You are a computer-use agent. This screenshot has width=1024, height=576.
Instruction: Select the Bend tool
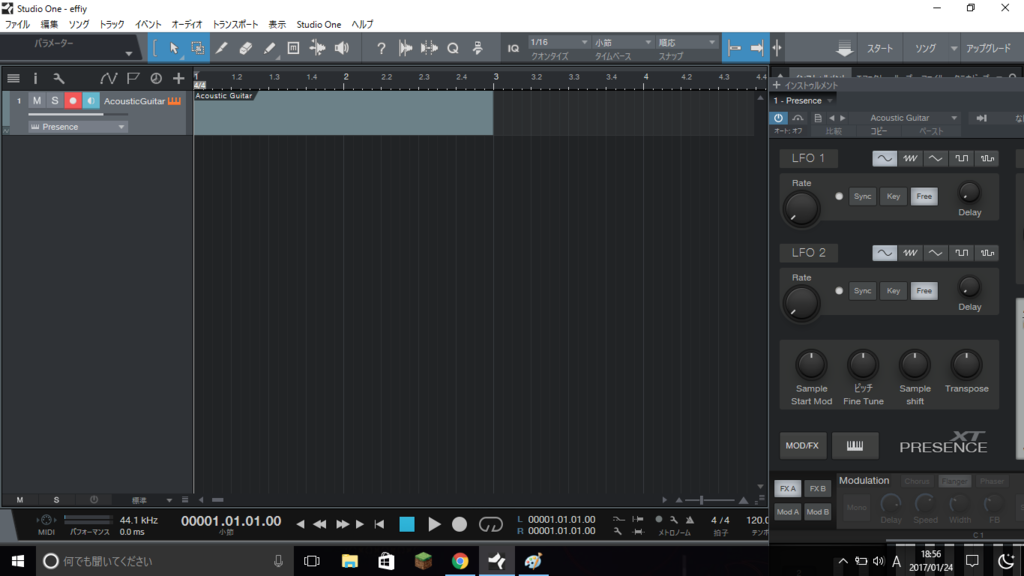pos(317,48)
